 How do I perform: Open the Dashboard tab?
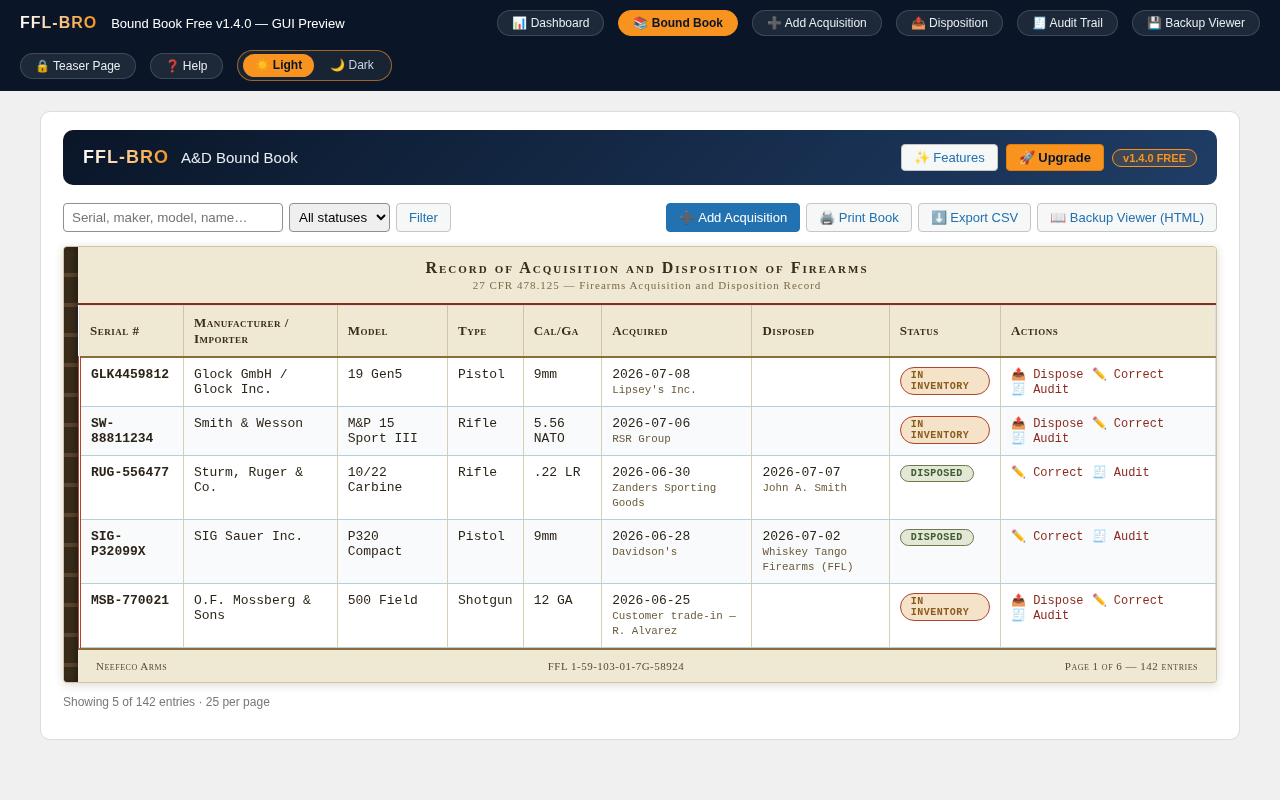550,23
